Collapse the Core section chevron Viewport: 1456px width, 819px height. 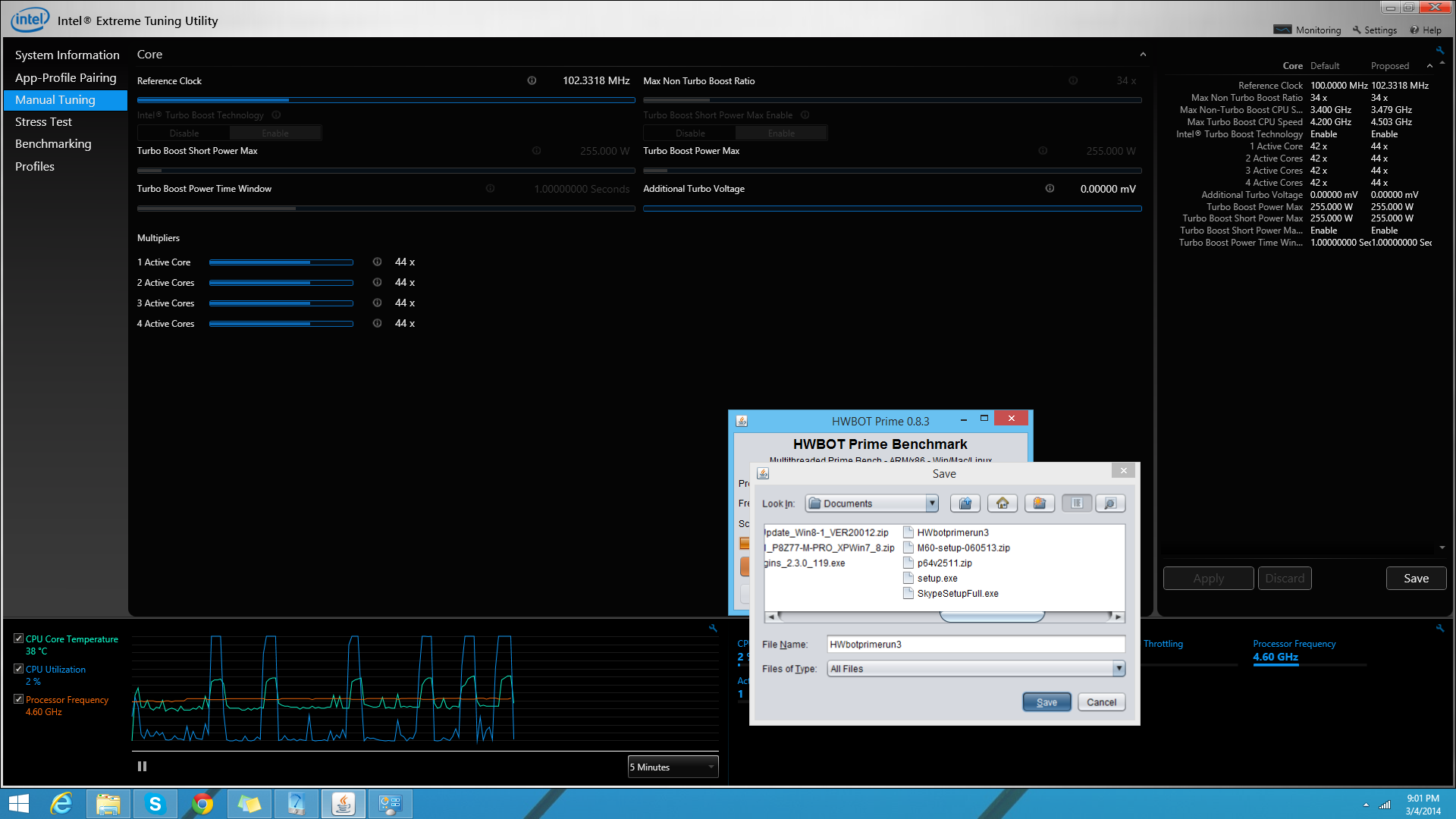tap(1143, 55)
